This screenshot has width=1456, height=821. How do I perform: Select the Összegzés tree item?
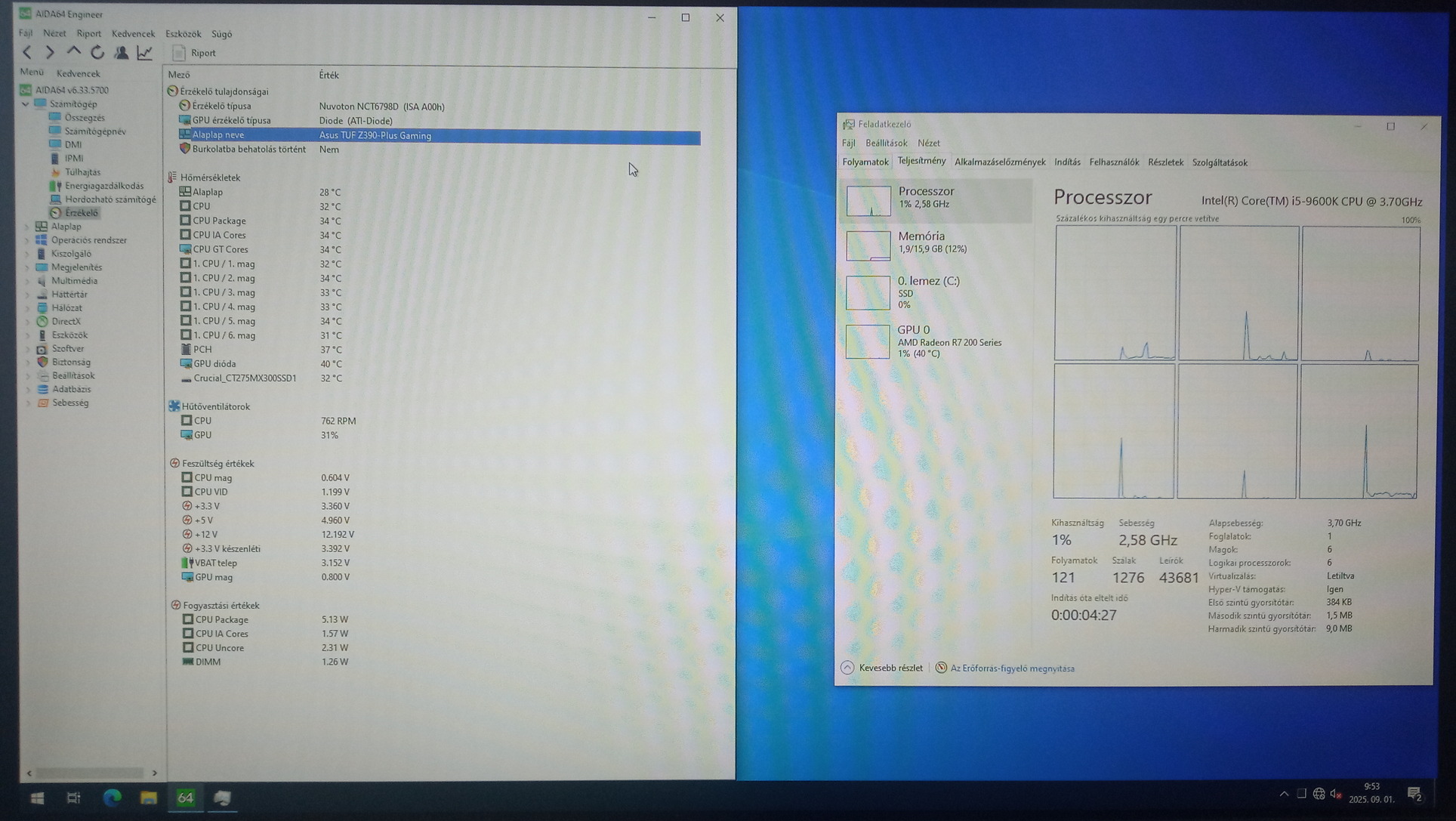pos(84,118)
